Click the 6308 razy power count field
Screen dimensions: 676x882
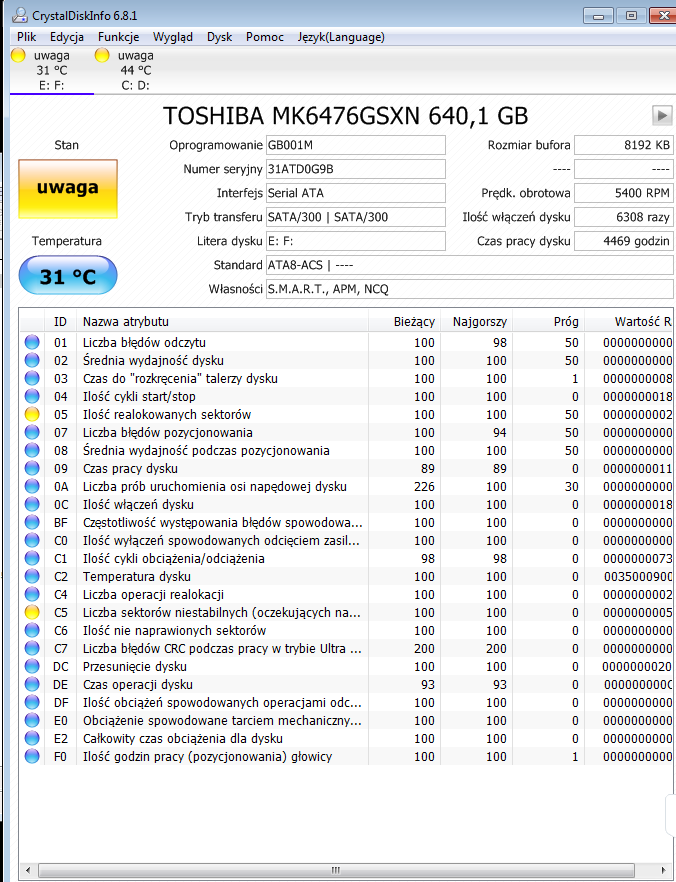click(624, 217)
